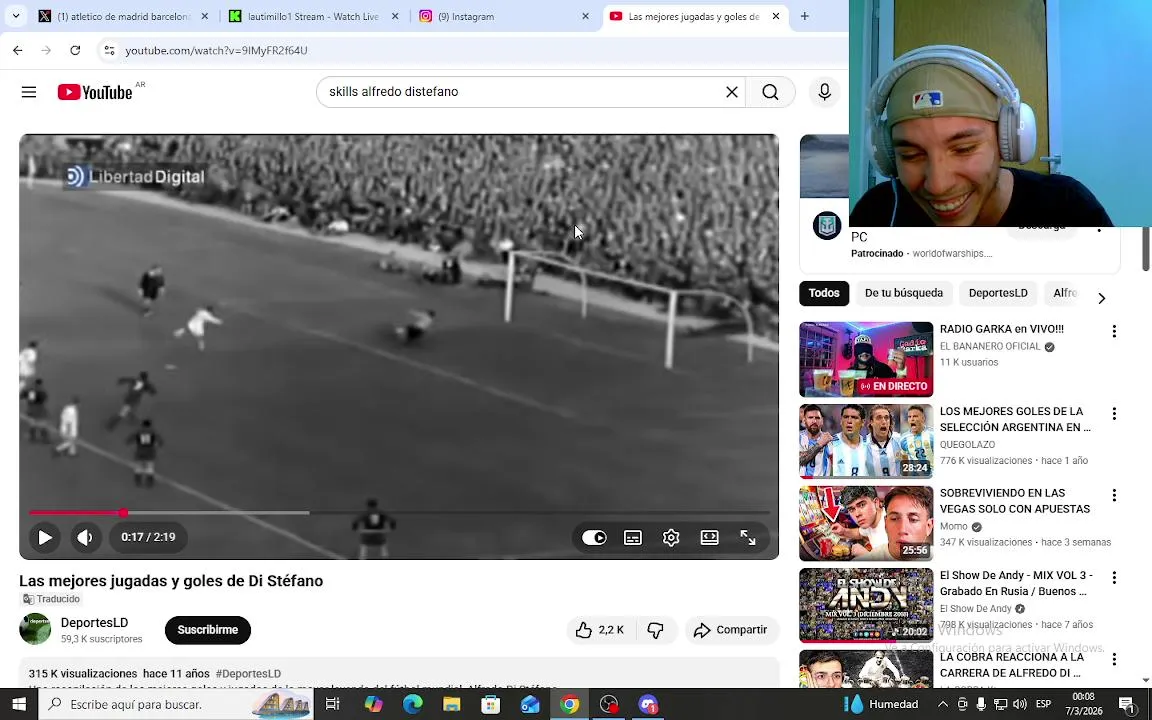The image size is (1152, 720).
Task: Switch to the Instagram browser tab
Action: coord(504,16)
